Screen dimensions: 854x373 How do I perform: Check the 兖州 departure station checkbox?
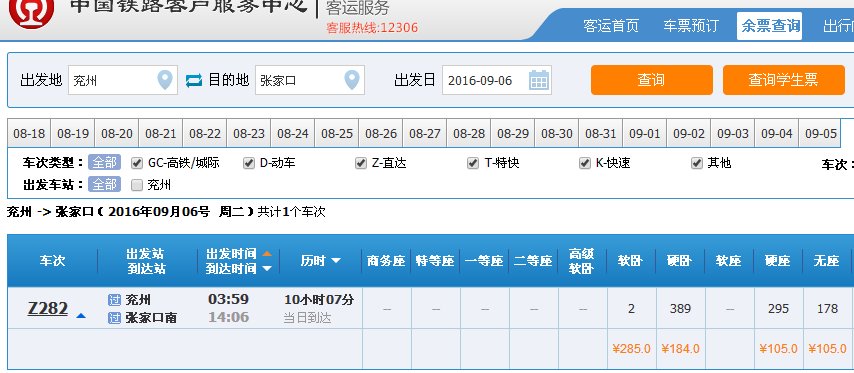pyautogui.click(x=137, y=185)
